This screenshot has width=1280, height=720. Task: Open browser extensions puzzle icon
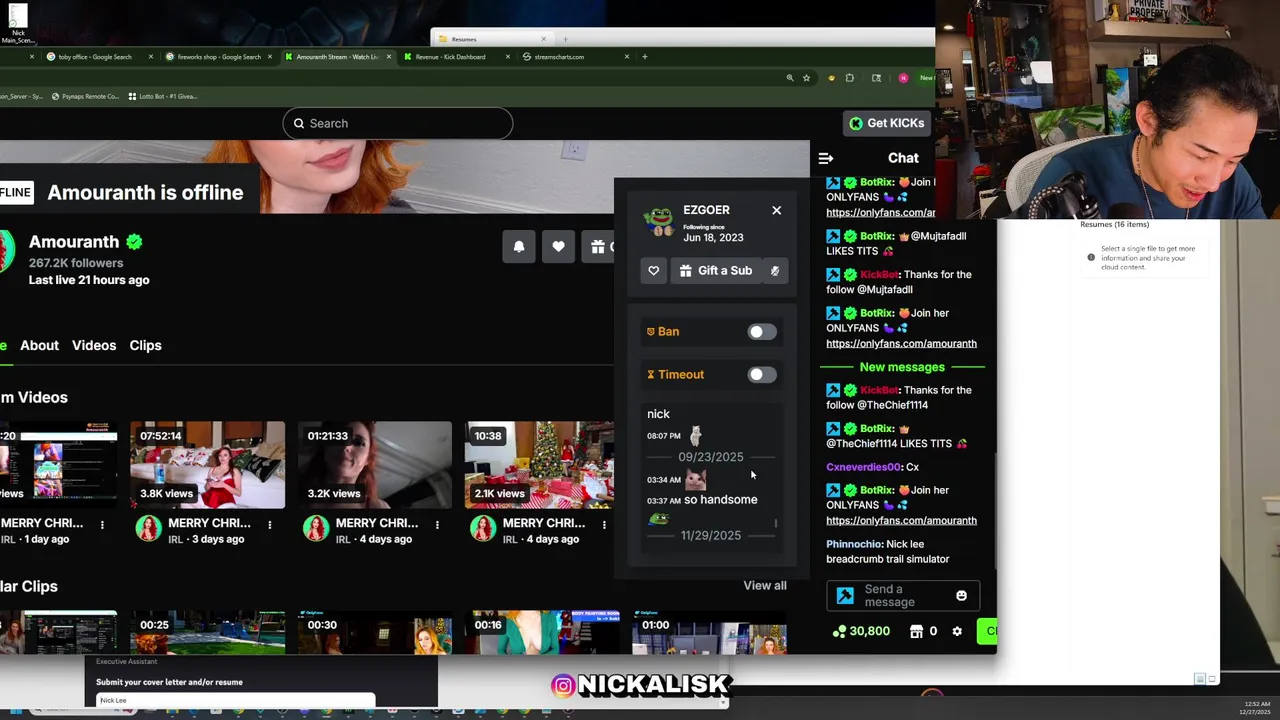click(850, 78)
